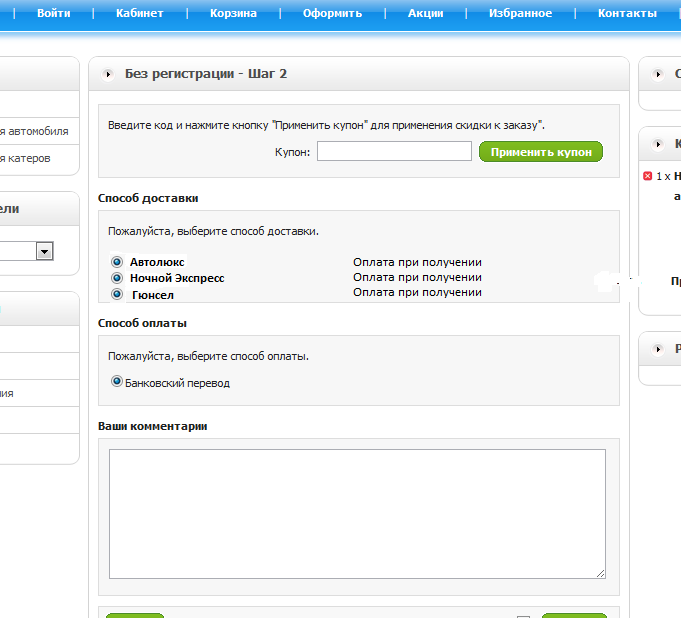Select Ночной Экспресс delivery option
This screenshot has width=681, height=618.
coord(117,278)
